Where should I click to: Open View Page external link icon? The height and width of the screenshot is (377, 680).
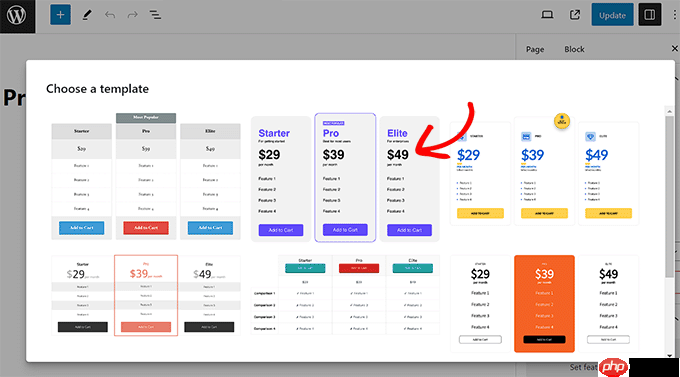point(575,15)
